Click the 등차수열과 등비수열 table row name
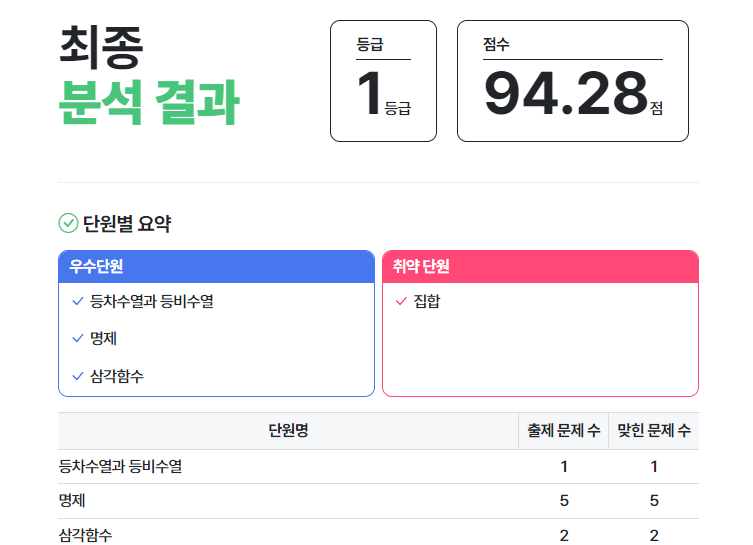Screen dimensions: 753x545 tap(121, 466)
